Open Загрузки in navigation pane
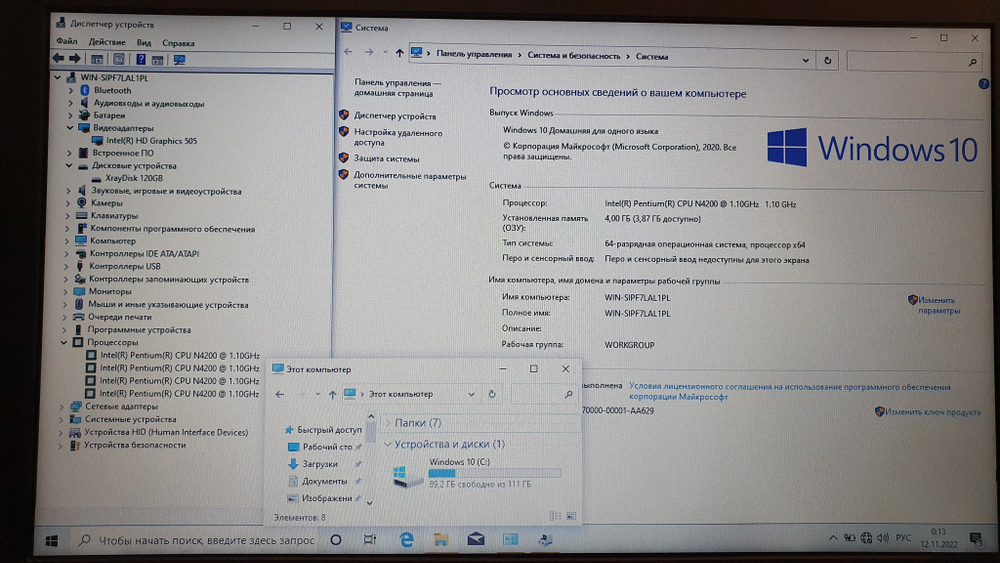Viewport: 1000px width, 563px height. coord(320,464)
